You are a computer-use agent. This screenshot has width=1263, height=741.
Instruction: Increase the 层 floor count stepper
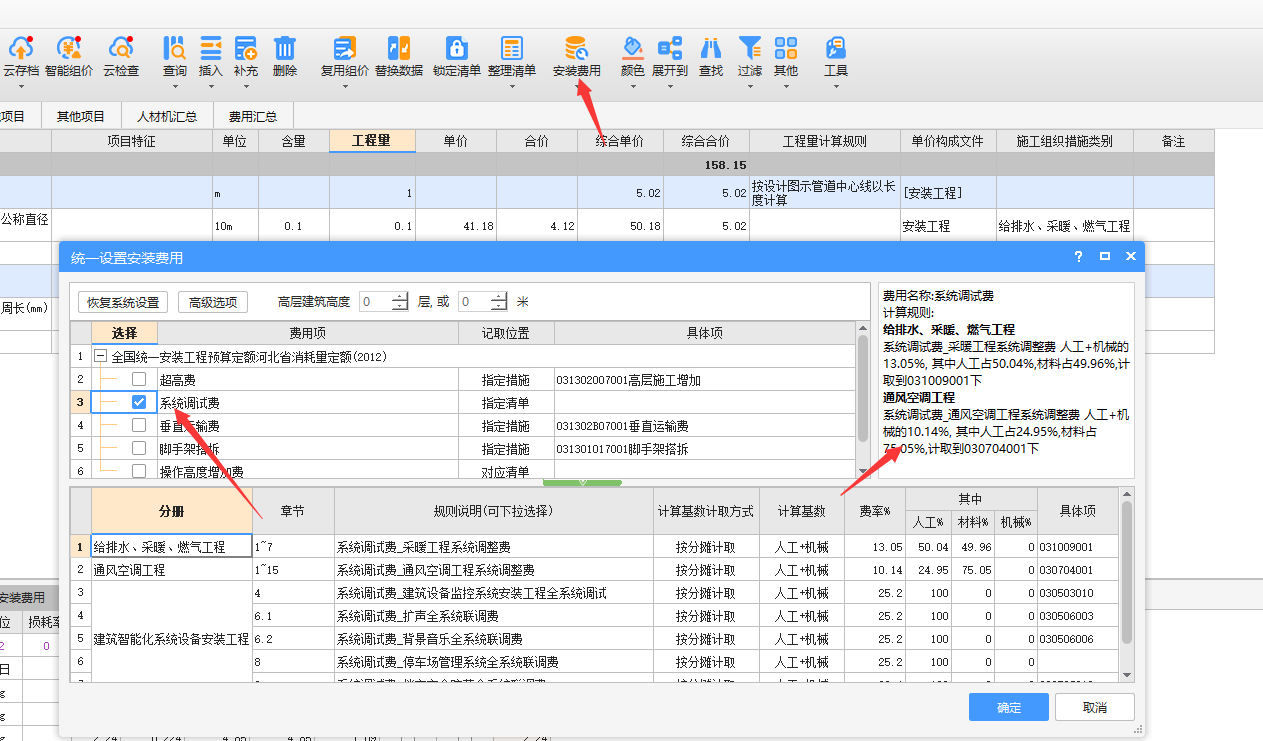pos(400,297)
